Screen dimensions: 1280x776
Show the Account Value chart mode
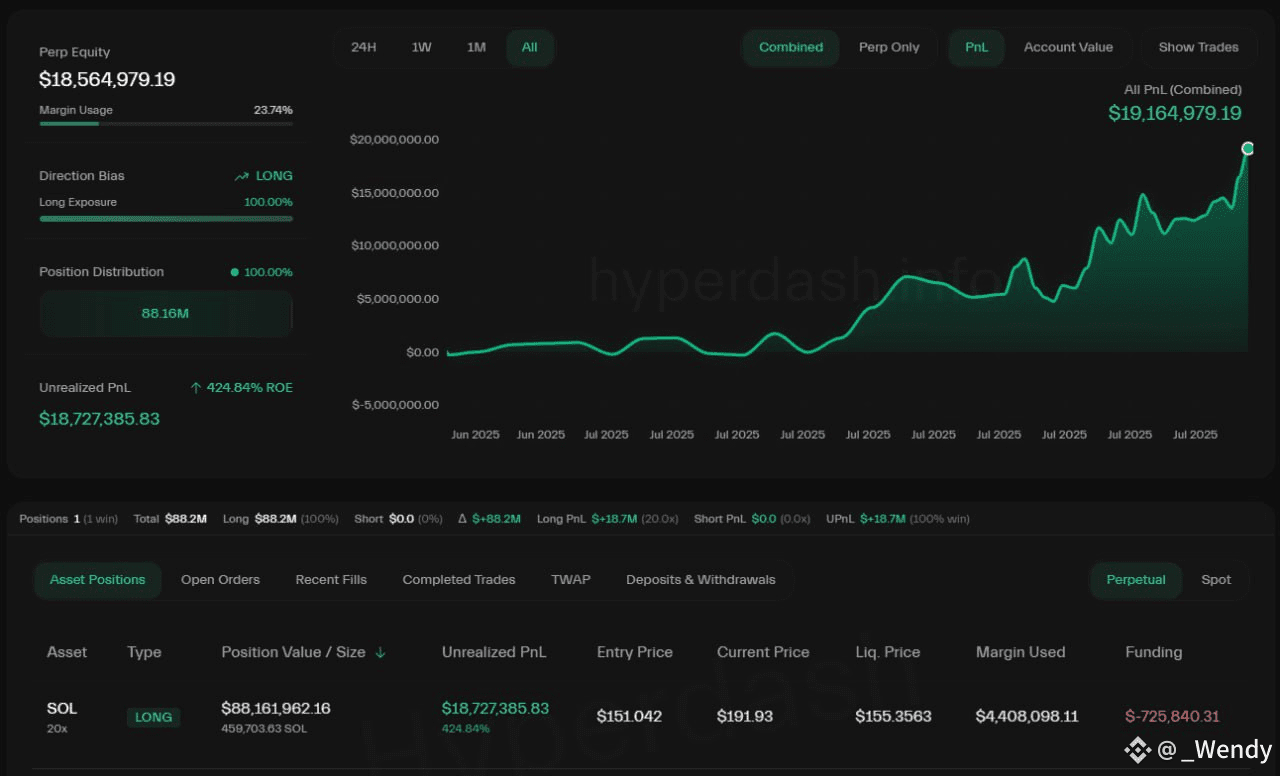point(1068,48)
